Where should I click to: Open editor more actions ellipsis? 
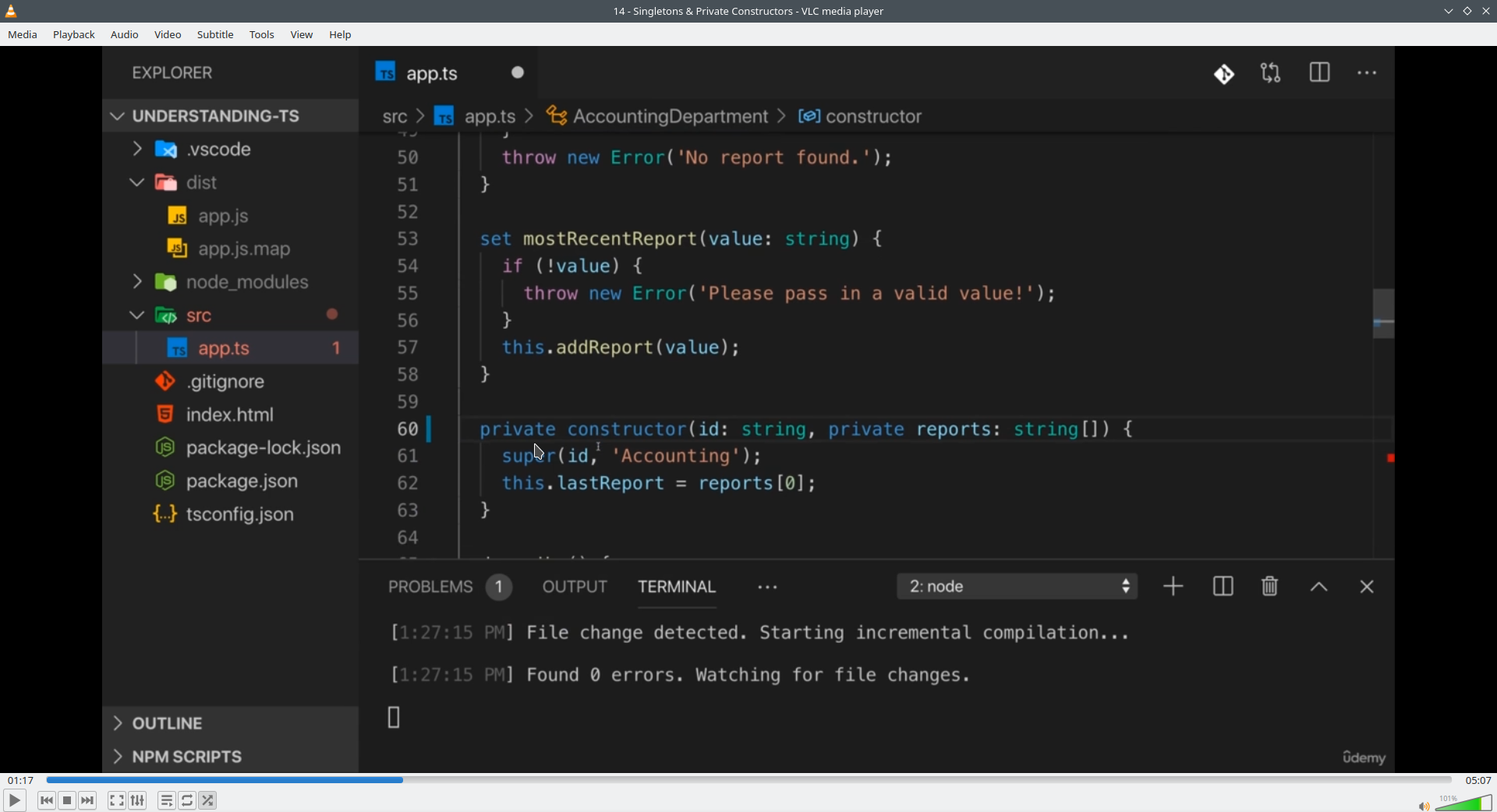[1368, 73]
